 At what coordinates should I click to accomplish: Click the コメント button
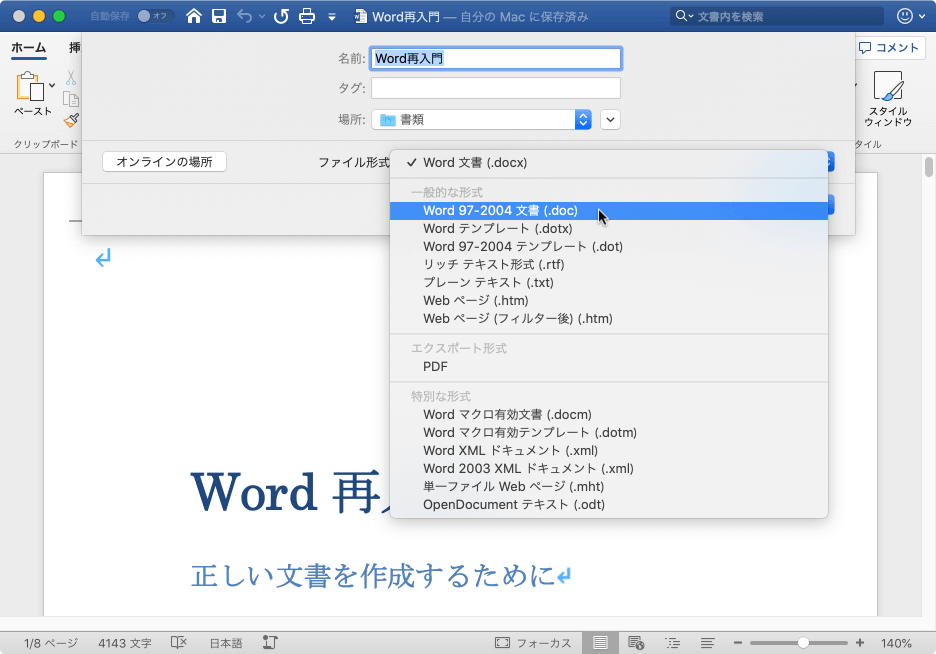[x=888, y=48]
